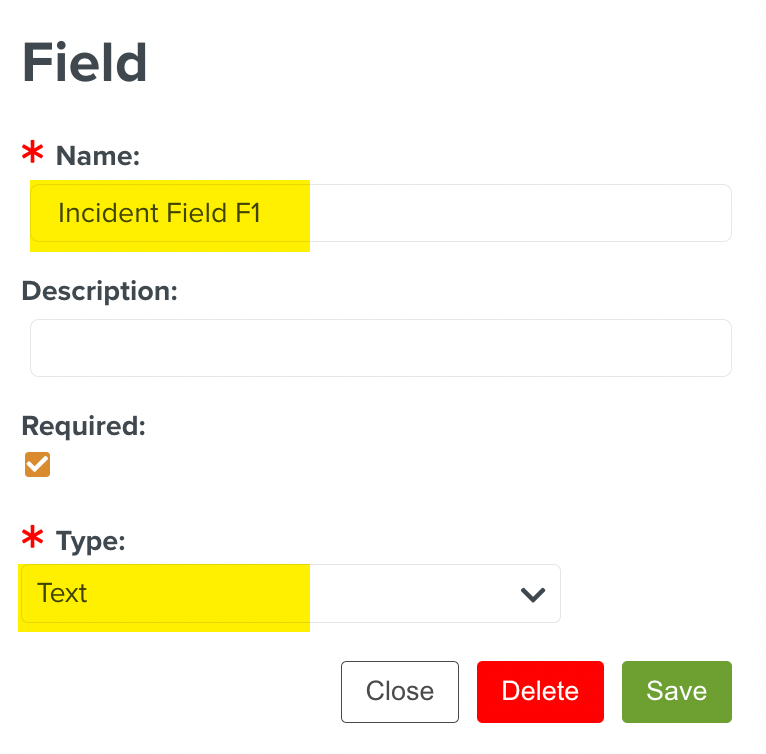Image resolution: width=766 pixels, height=754 pixels.
Task: Place cursor in "Incident Field F1" text
Action: click(x=159, y=213)
